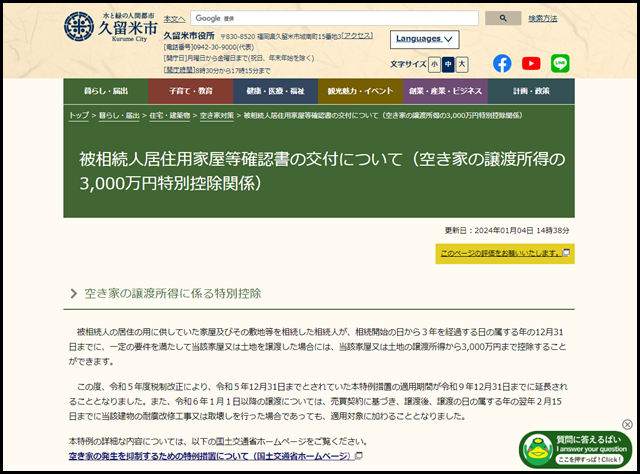Image resolution: width=640 pixels, height=474 pixels.
Task: Click the 久留米市役所 office name text
Action: tap(189, 36)
